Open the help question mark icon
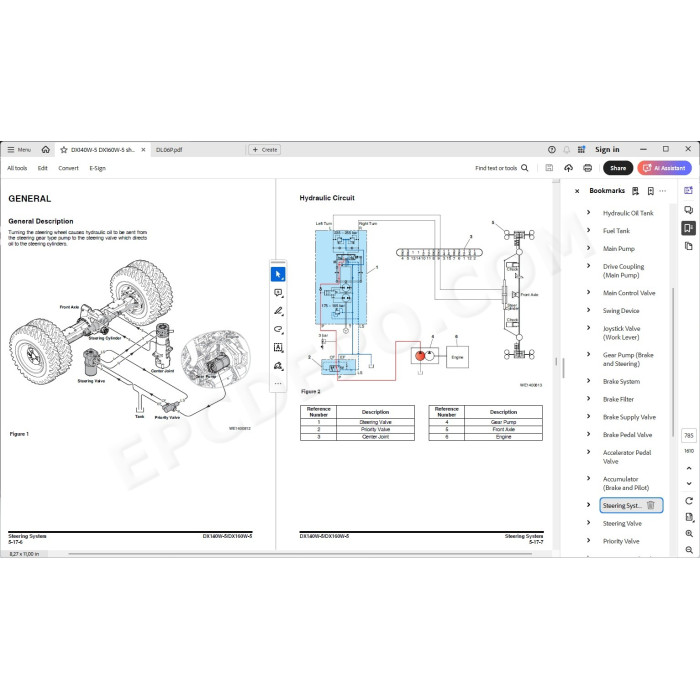Image resolution: width=700 pixels, height=700 pixels. point(552,150)
